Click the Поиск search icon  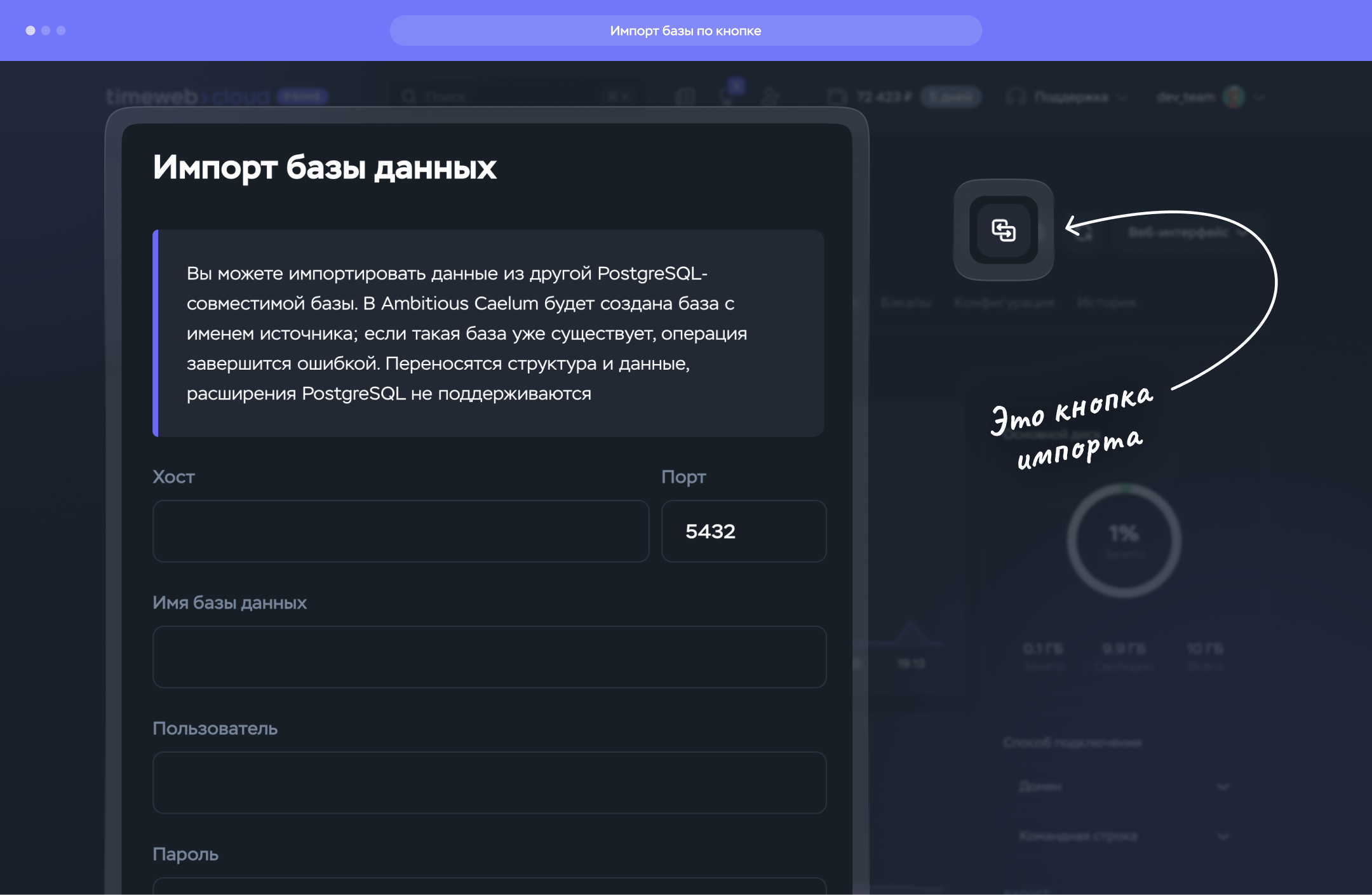click(409, 97)
